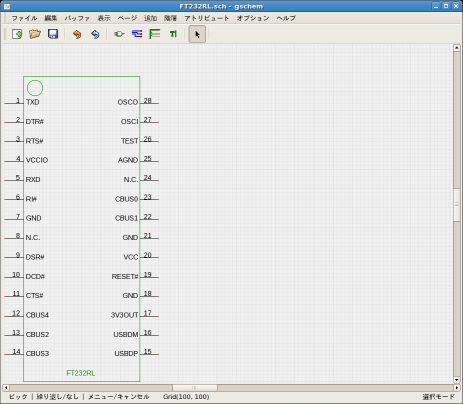Select the FT232RL device label
Image resolution: width=463 pixels, height=404 pixels.
point(81,373)
